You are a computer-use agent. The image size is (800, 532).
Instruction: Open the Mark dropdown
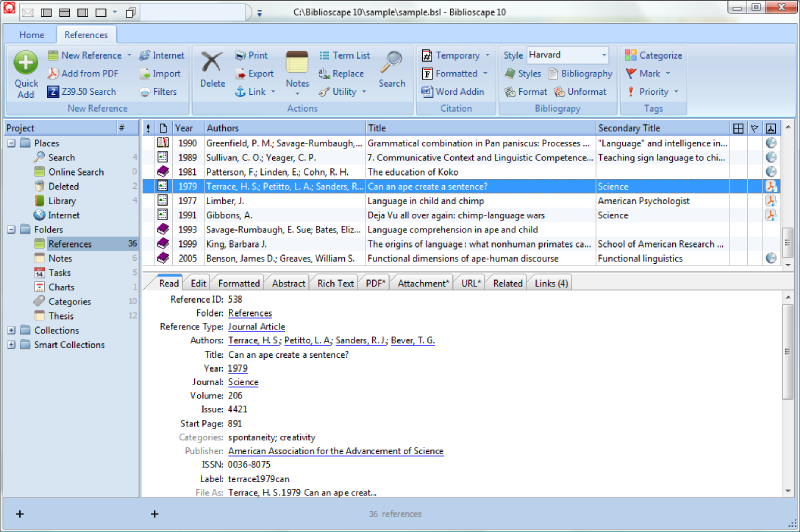pyautogui.click(x=668, y=73)
